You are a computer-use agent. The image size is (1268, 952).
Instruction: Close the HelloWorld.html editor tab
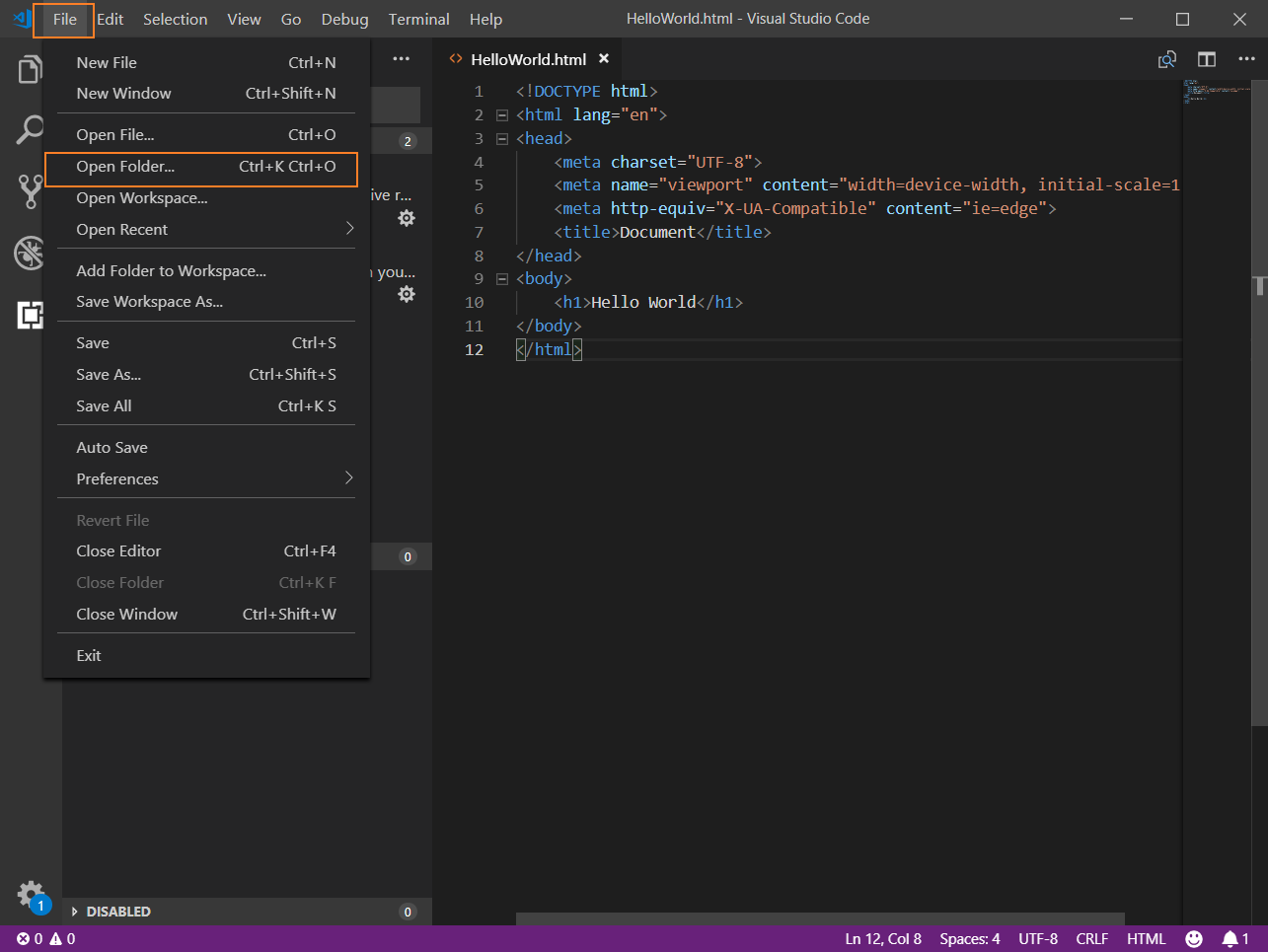(604, 59)
